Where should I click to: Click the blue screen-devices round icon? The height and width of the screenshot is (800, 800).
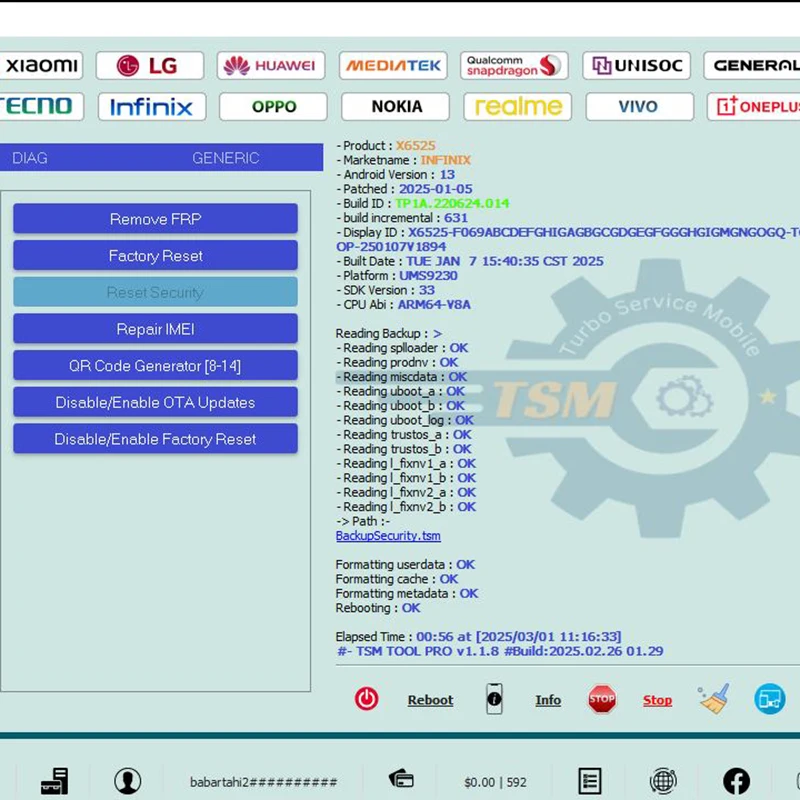[x=769, y=699]
